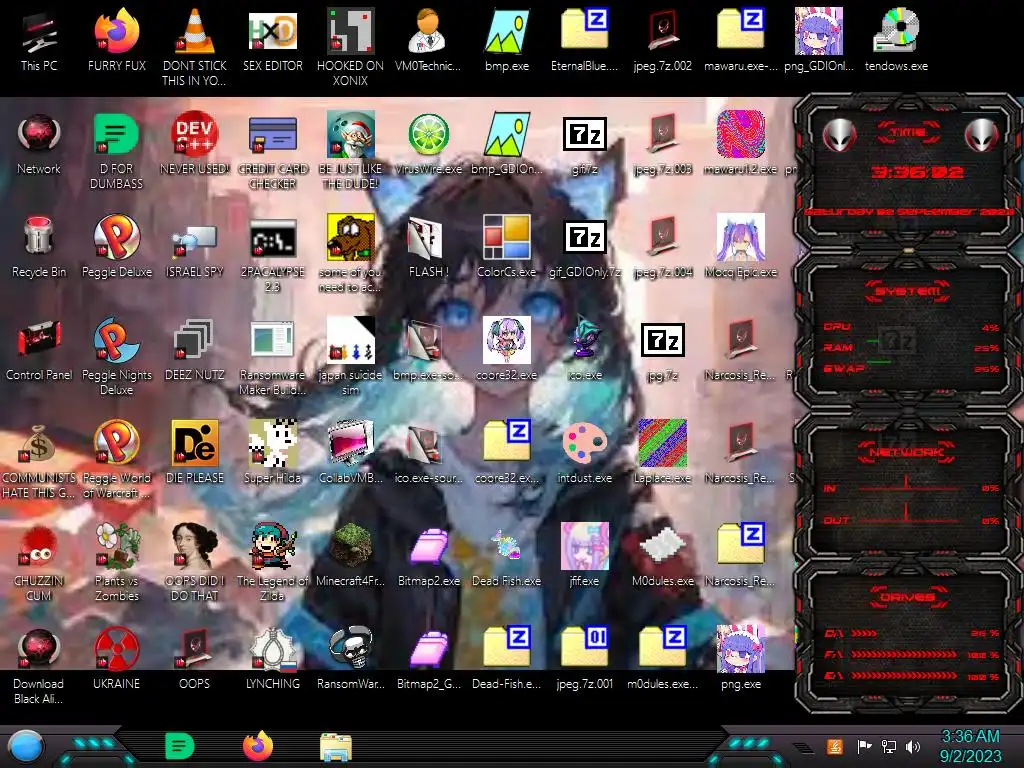This screenshot has width=1024, height=768.
Task: Select the coore32.exe anime icon
Action: [507, 351]
